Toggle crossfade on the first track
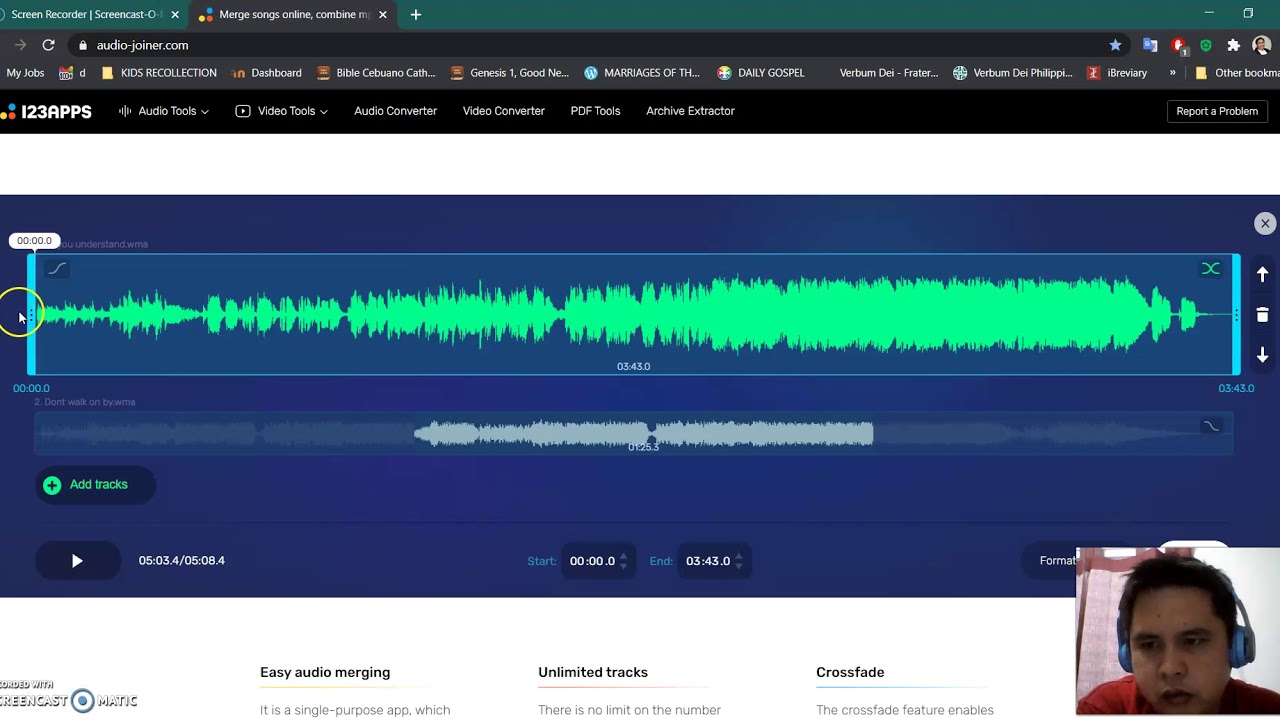1280x720 pixels. tap(1210, 268)
